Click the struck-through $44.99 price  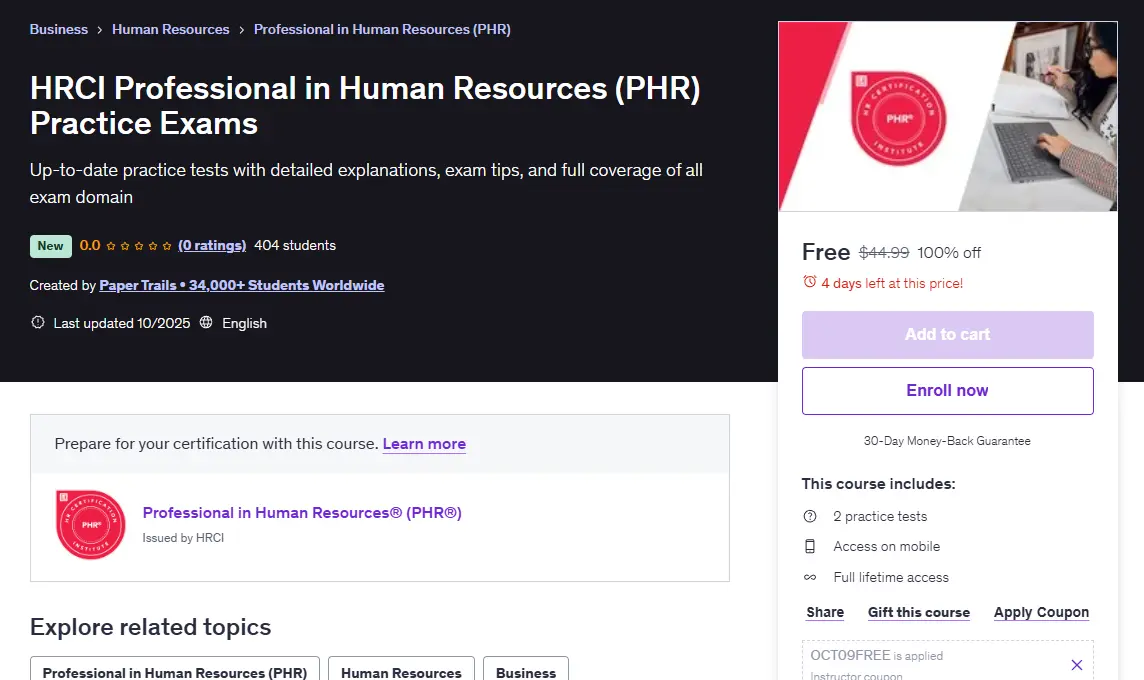click(884, 252)
